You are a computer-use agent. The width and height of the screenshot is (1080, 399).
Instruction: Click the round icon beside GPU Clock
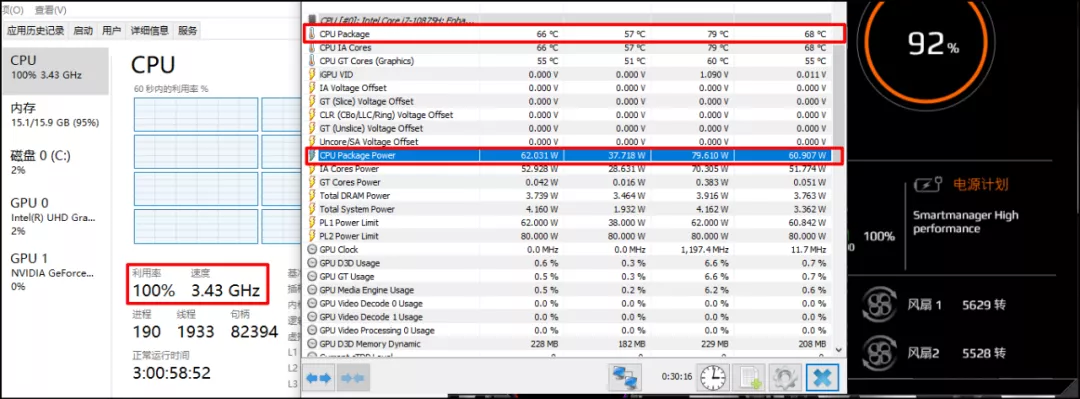(312, 249)
